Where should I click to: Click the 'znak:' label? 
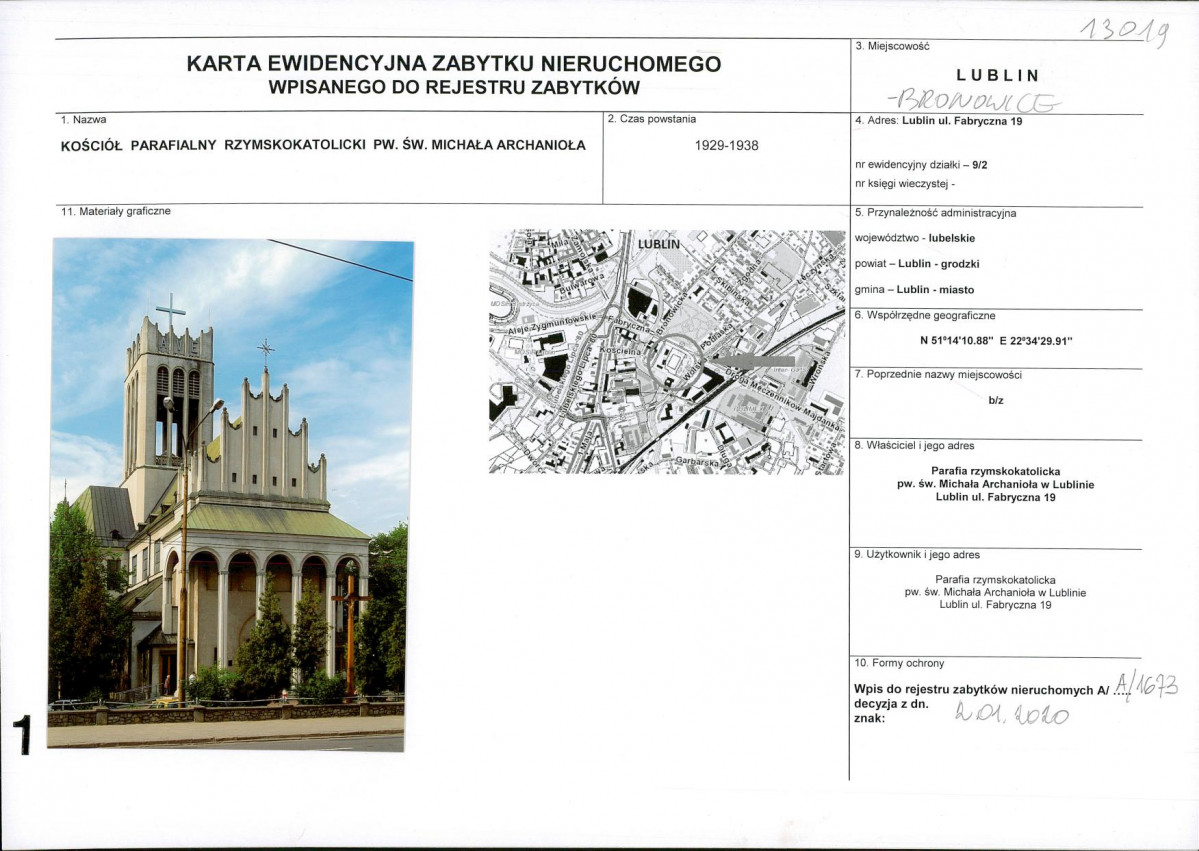869,719
